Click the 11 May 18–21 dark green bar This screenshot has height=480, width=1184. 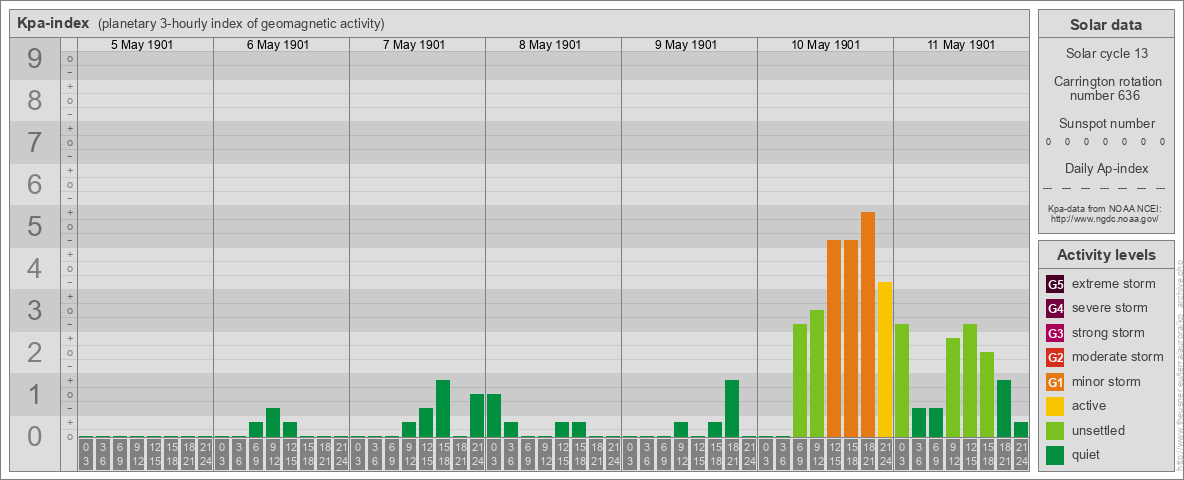pyautogui.click(x=1004, y=409)
